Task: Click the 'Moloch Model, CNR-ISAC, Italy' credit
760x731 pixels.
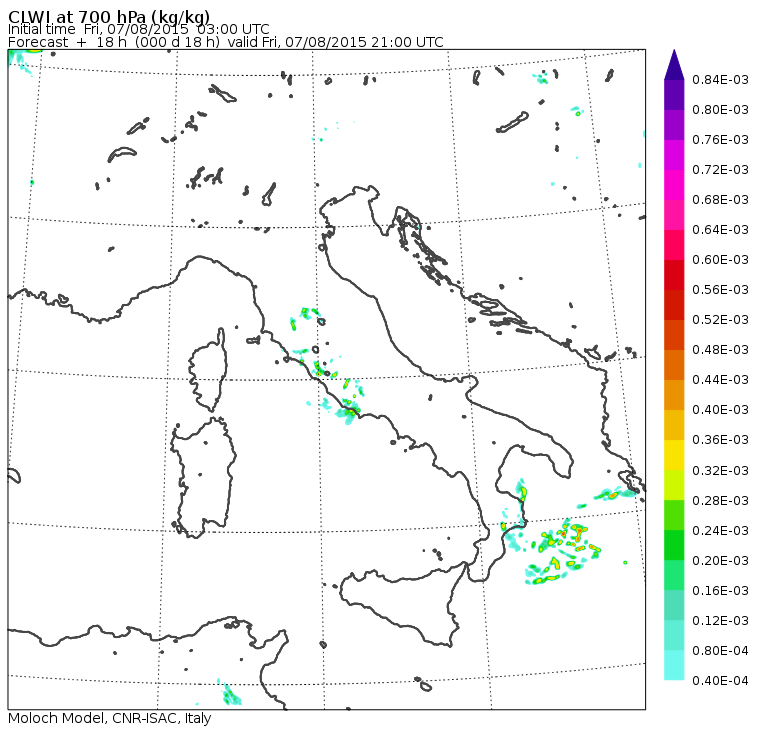Action: pos(110,718)
